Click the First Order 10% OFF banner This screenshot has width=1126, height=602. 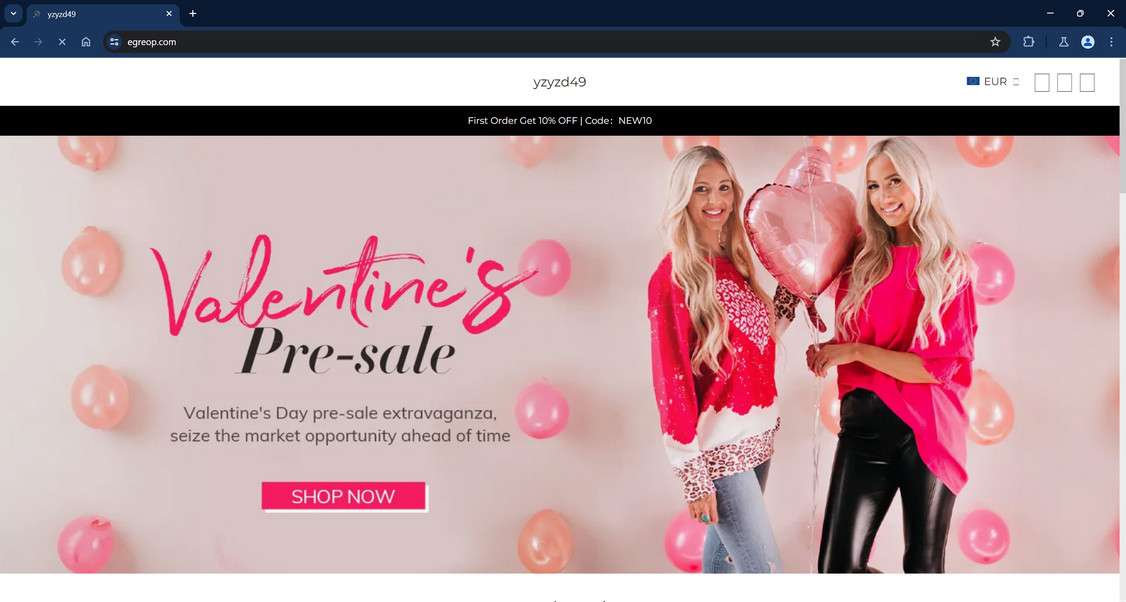[559, 121]
